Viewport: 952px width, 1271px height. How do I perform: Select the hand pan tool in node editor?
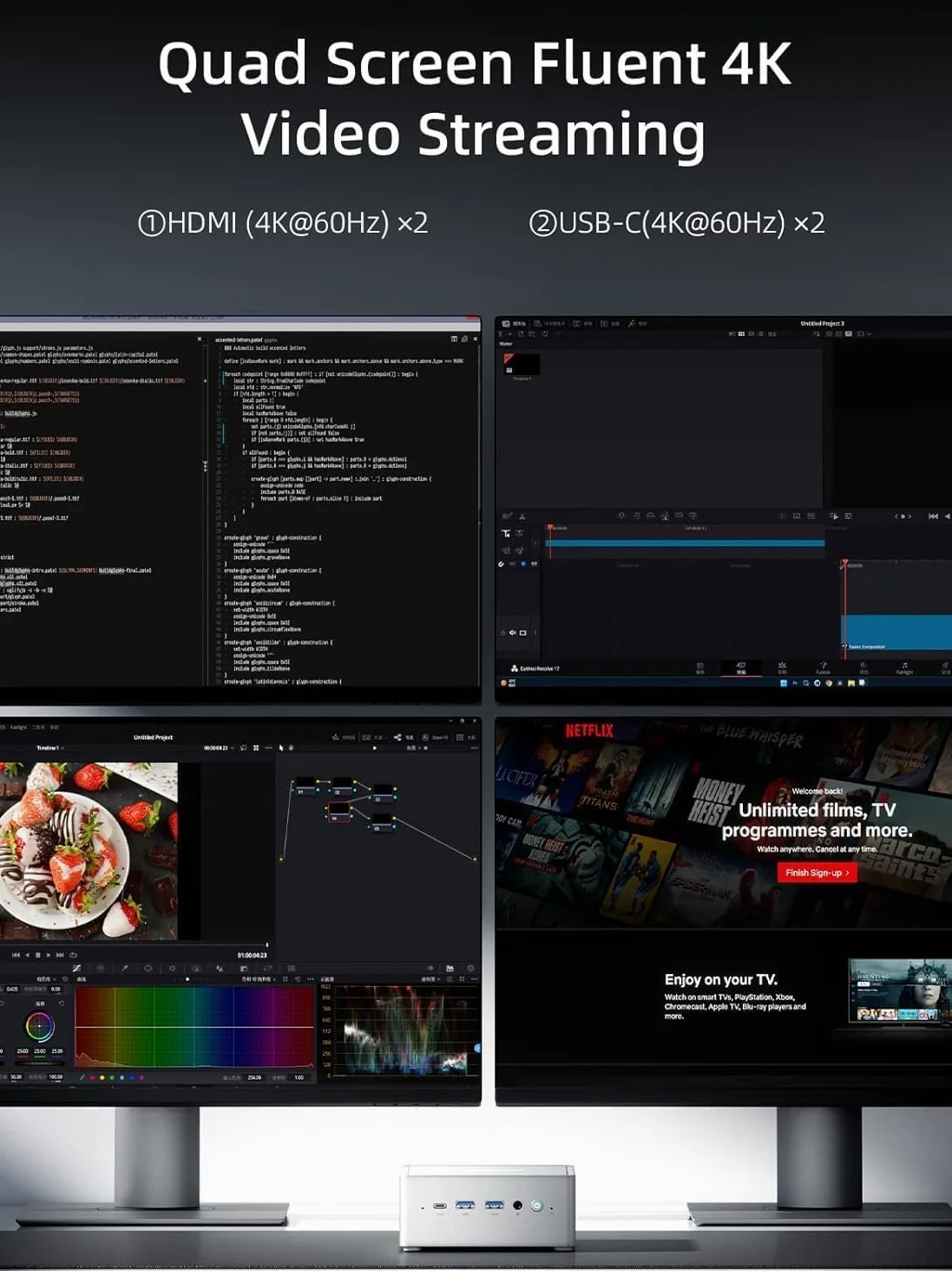291,747
